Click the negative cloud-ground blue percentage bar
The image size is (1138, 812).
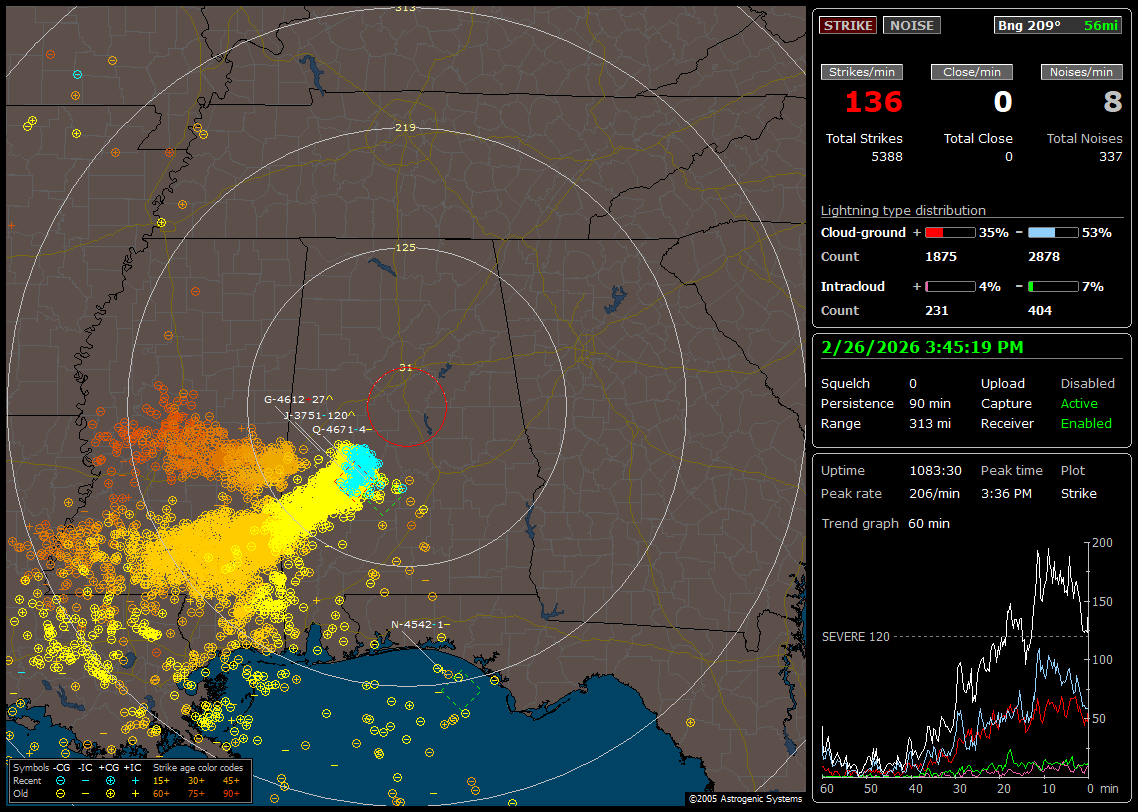coord(1053,232)
